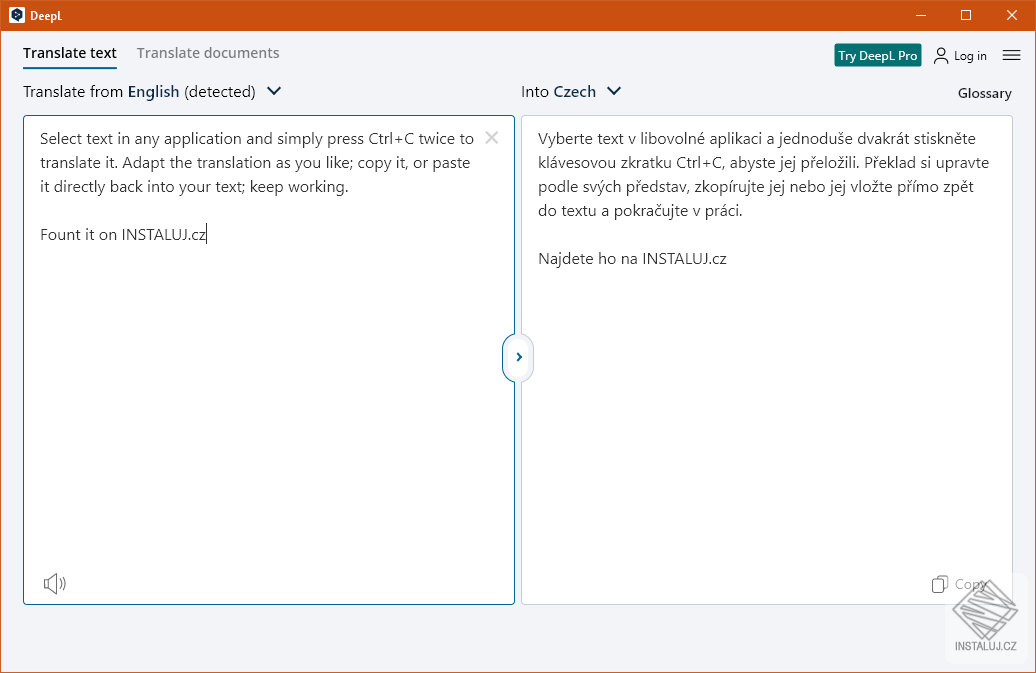Screen dimensions: 1036x673
Task: Open the Glossary
Action: point(984,93)
